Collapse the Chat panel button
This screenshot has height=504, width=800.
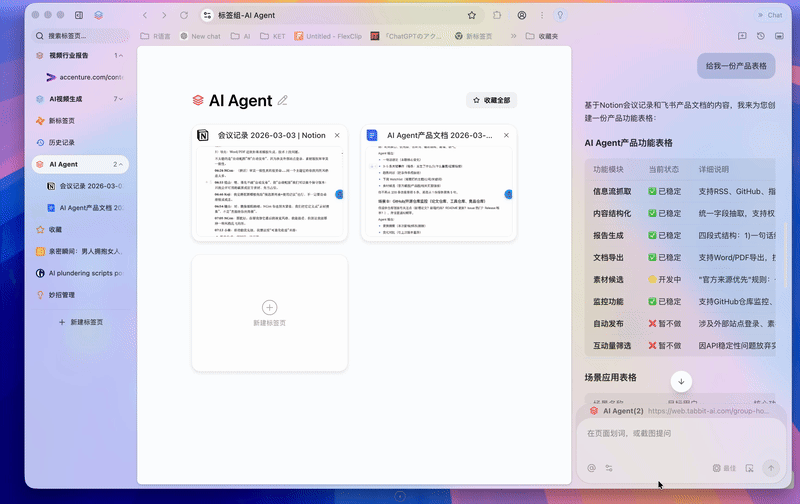(x=770, y=15)
